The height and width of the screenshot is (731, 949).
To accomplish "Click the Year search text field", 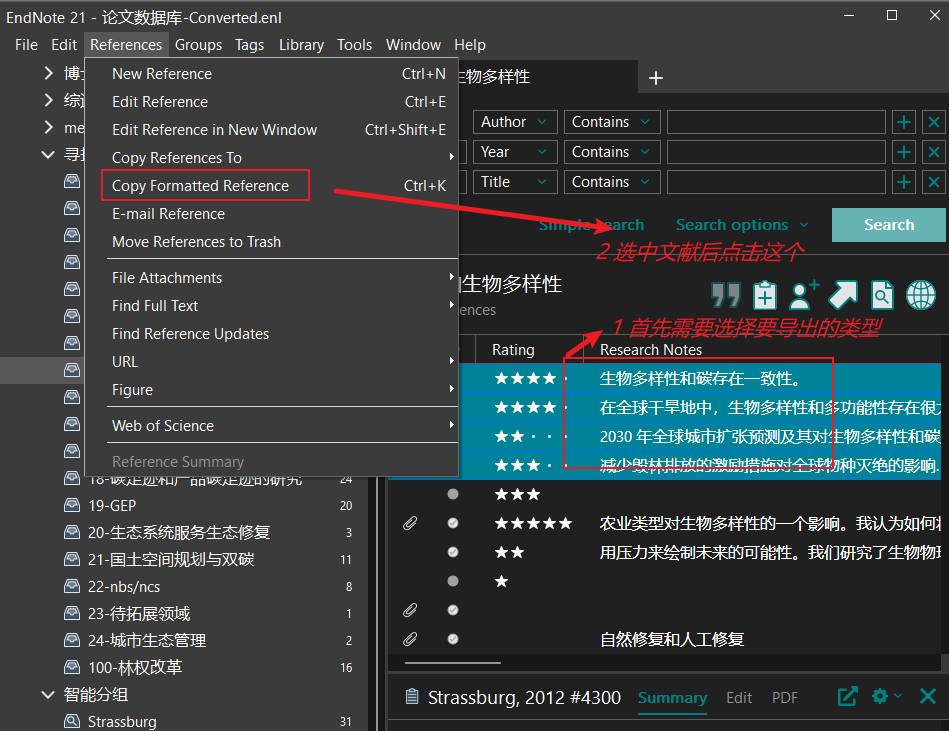I will [776, 152].
